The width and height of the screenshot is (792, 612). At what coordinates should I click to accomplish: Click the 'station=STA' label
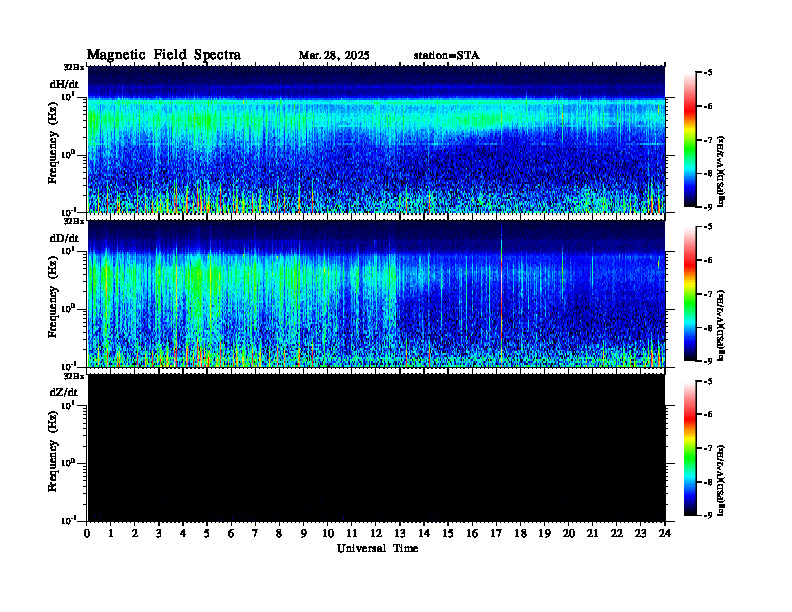point(447,56)
